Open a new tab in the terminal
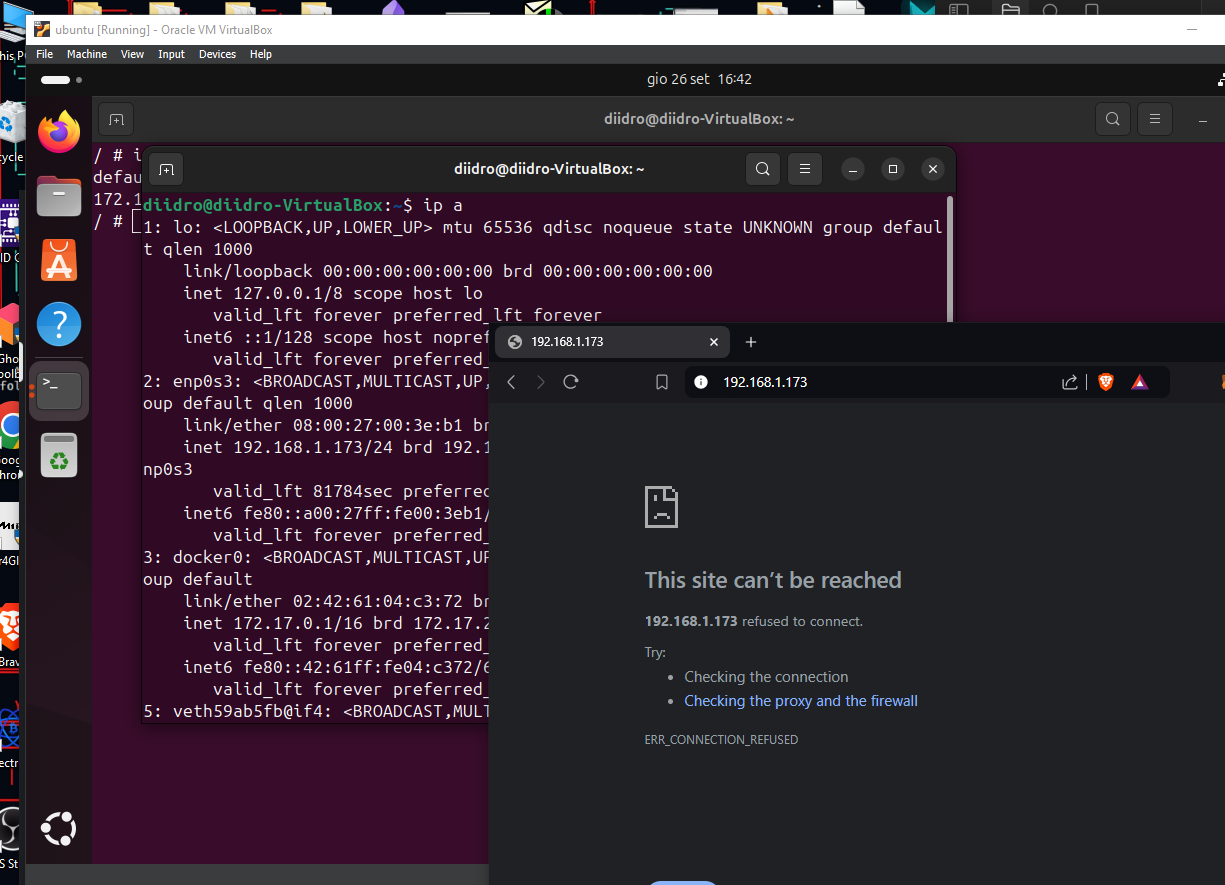The height and width of the screenshot is (885, 1225). (165, 169)
